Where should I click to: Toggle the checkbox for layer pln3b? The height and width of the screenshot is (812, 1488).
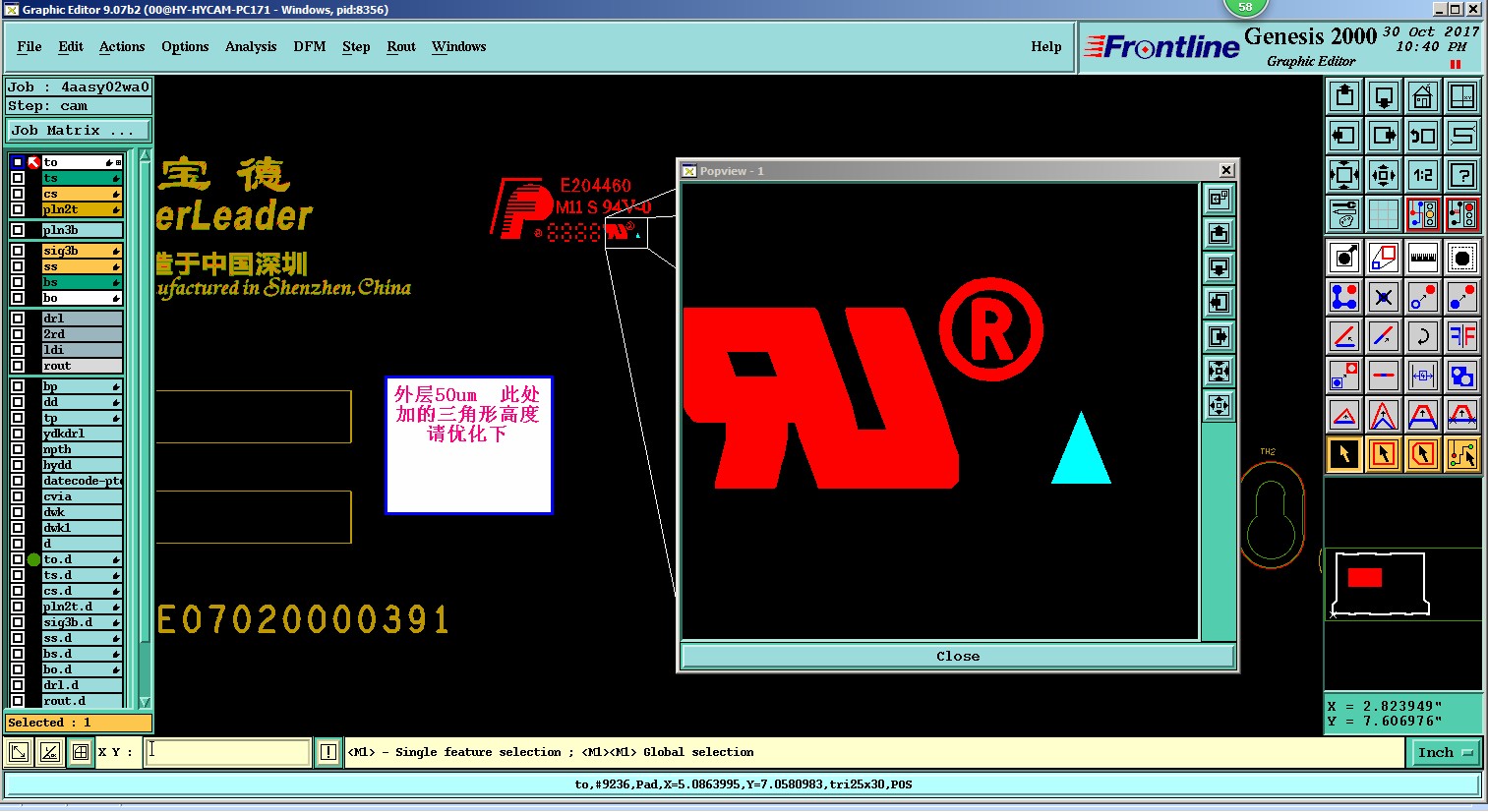(x=18, y=230)
